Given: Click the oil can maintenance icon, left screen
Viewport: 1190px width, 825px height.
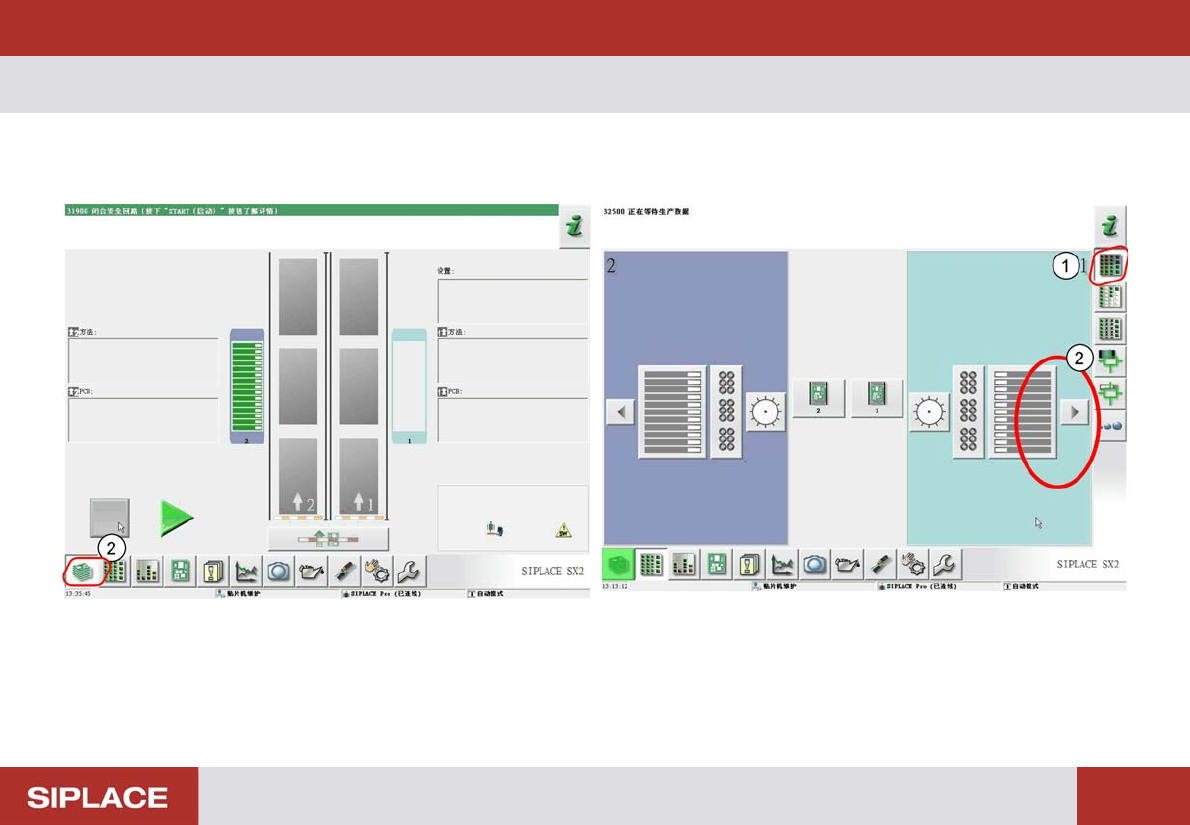Looking at the screenshot, I should click(x=311, y=571).
